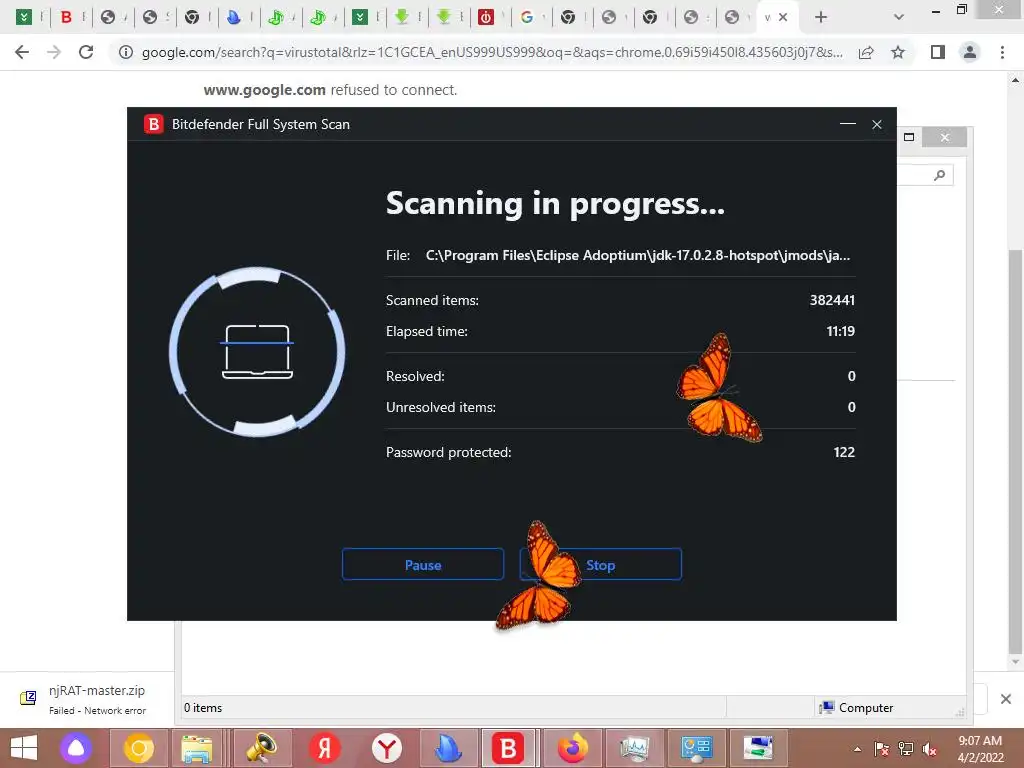
Task: Open the Chrome profile menu
Action: pos(970,52)
